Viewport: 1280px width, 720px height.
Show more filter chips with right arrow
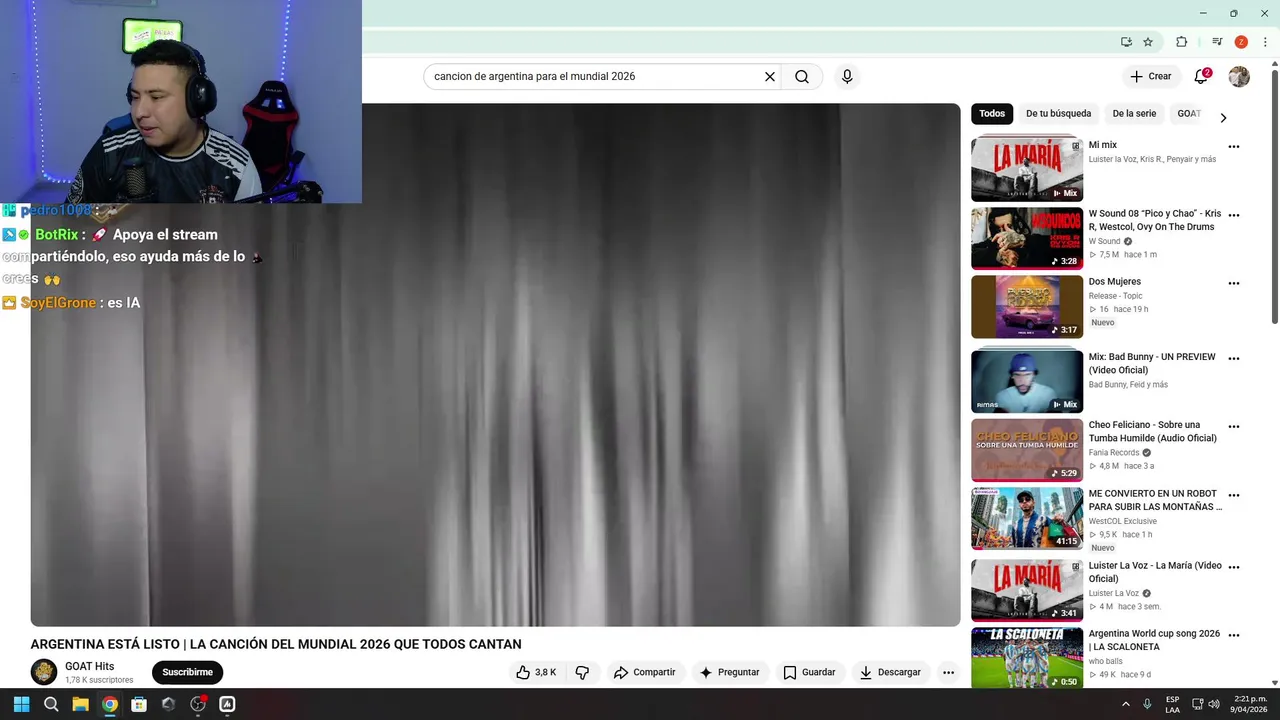1223,117
